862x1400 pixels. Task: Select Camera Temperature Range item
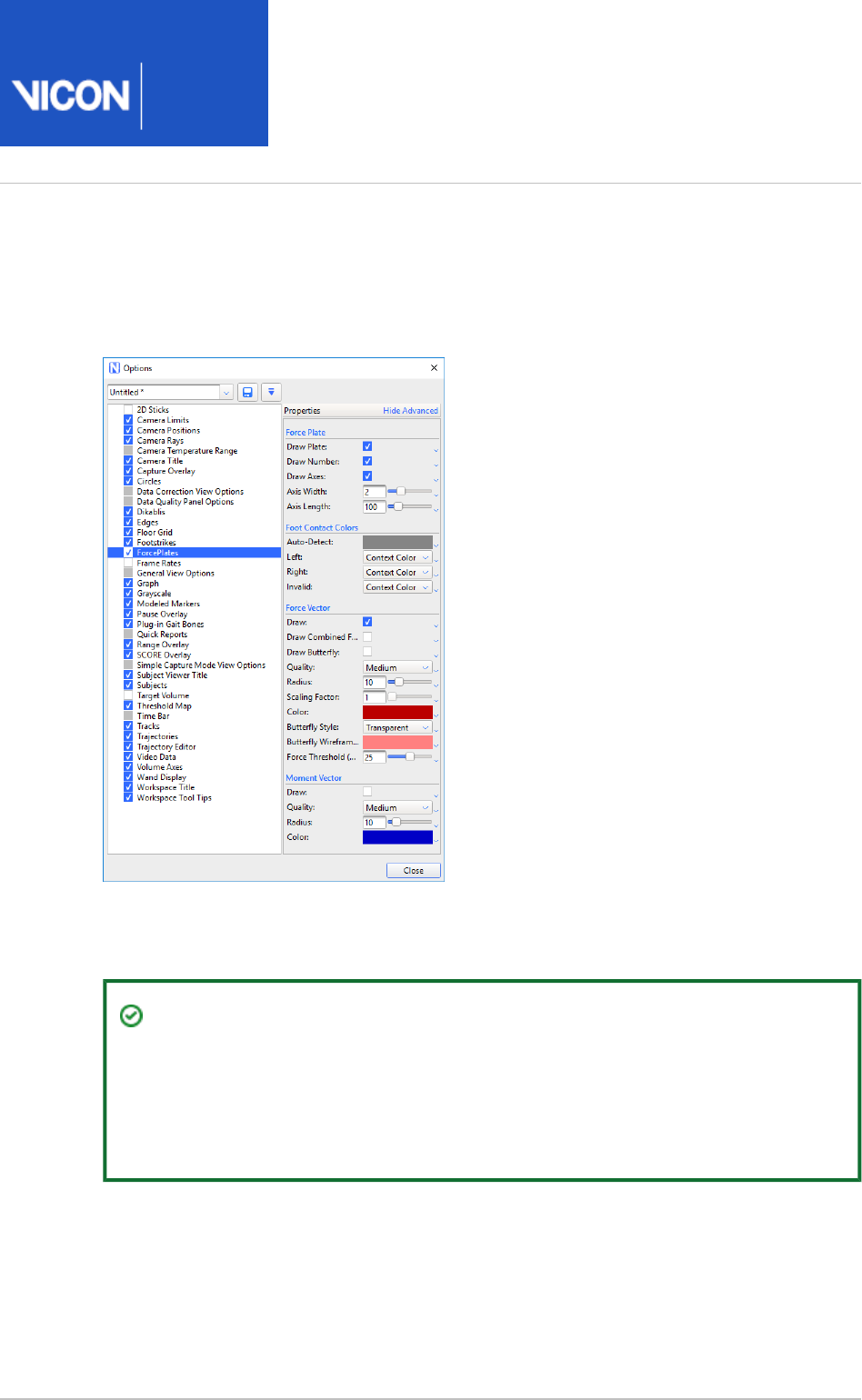coord(187,451)
